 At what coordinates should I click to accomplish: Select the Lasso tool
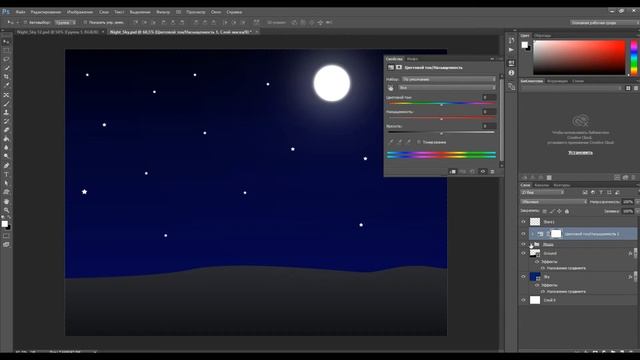point(6,59)
